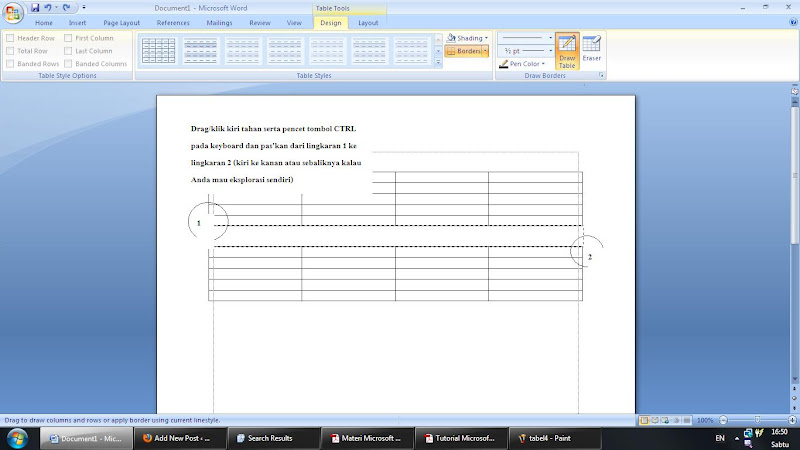The image size is (800, 450).
Task: Switch to Print Layout view
Action: click(644, 420)
